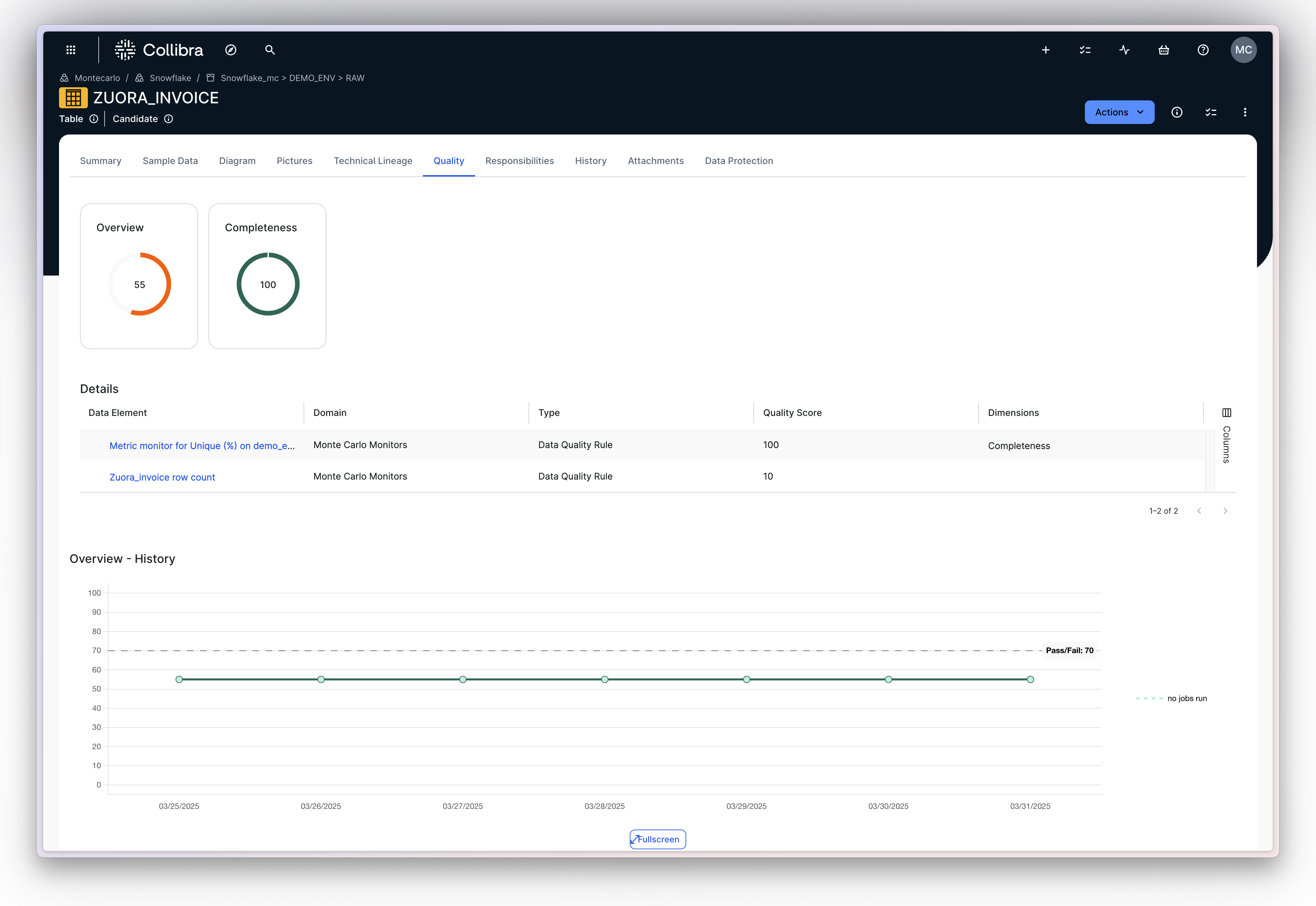Open Zuora_invoice row count link
The width and height of the screenshot is (1316, 906).
(x=162, y=477)
